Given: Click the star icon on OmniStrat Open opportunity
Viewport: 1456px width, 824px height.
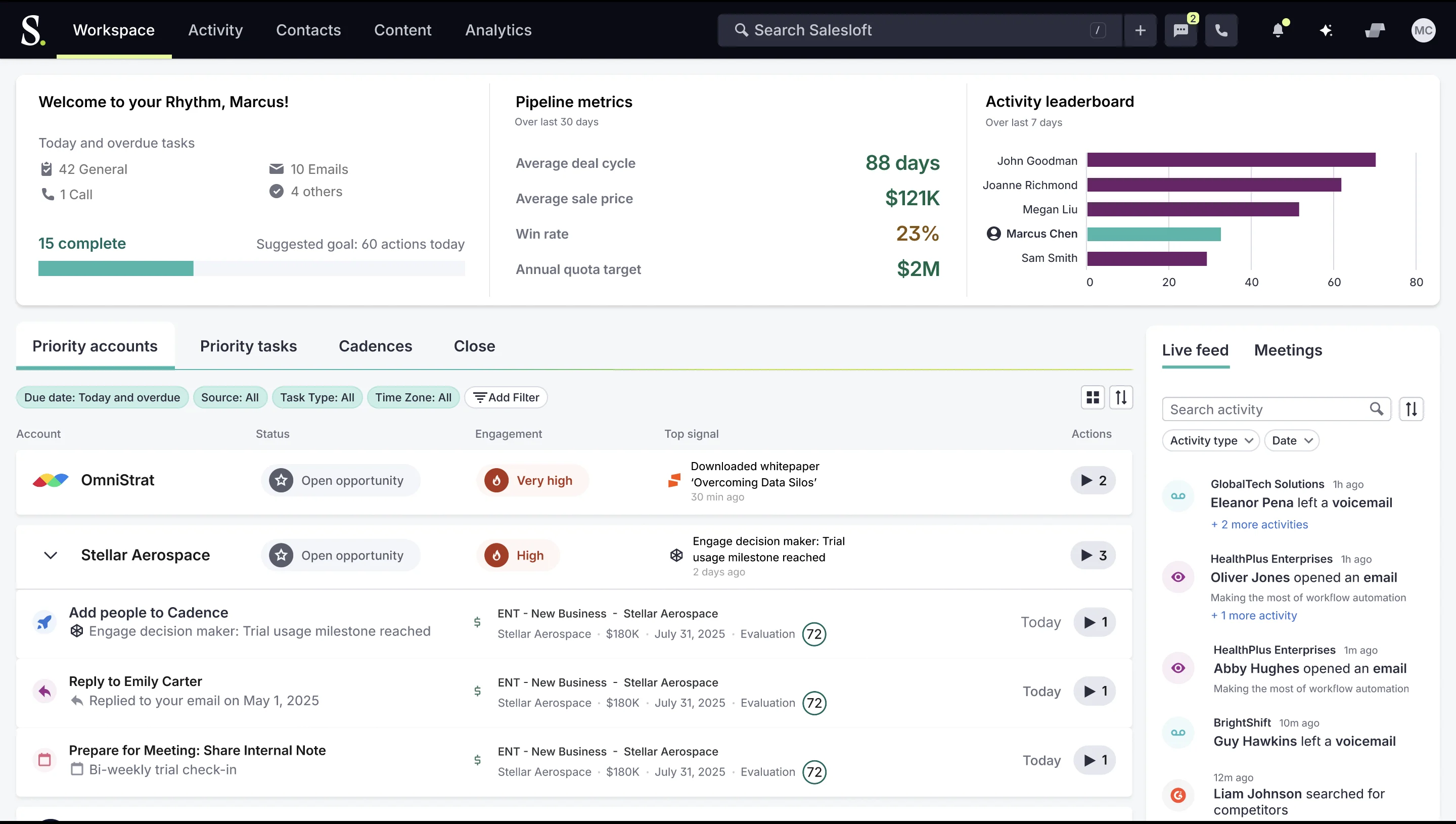Looking at the screenshot, I should pyautogui.click(x=281, y=480).
